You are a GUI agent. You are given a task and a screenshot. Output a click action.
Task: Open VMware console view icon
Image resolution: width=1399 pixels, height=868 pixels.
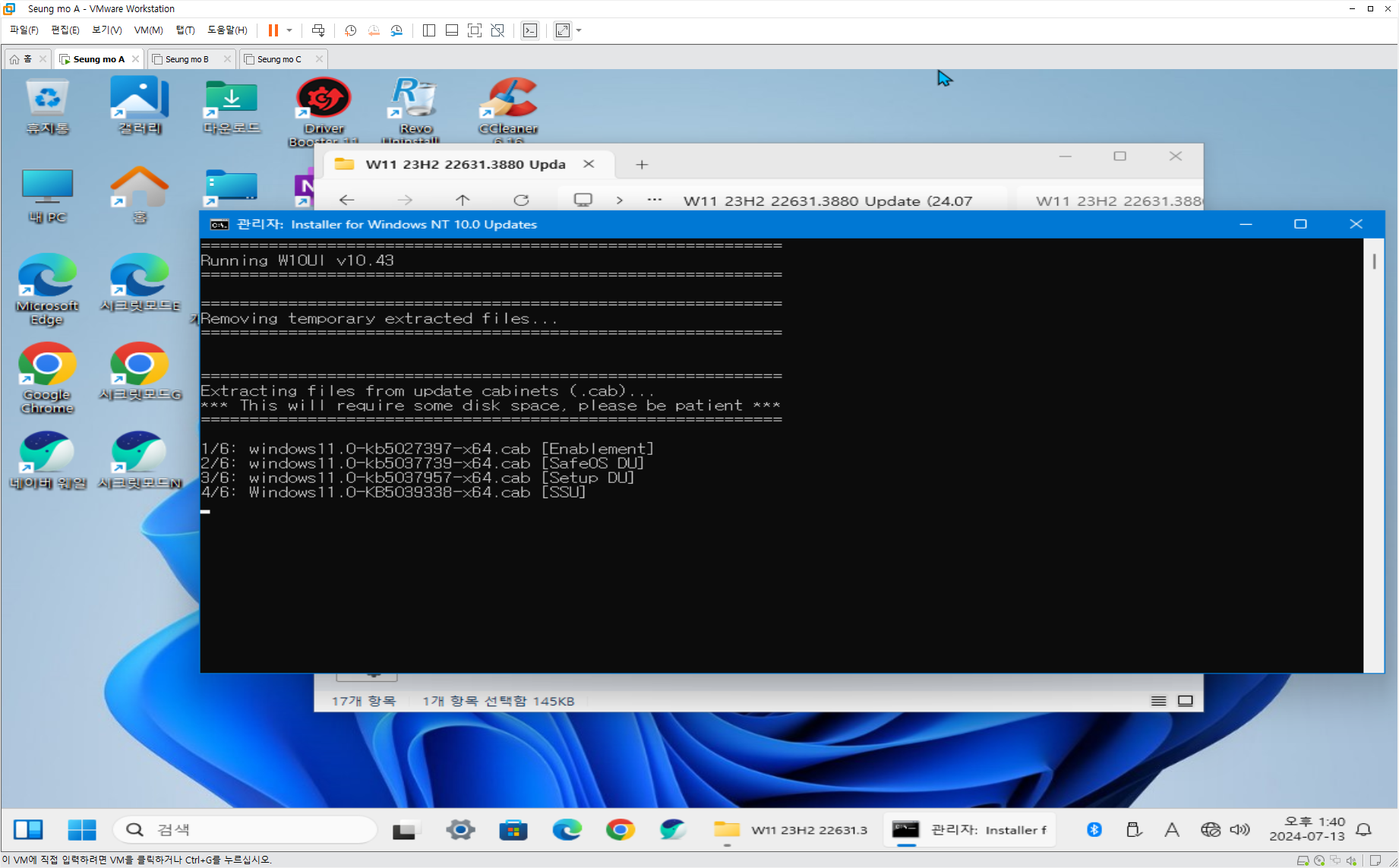point(530,30)
